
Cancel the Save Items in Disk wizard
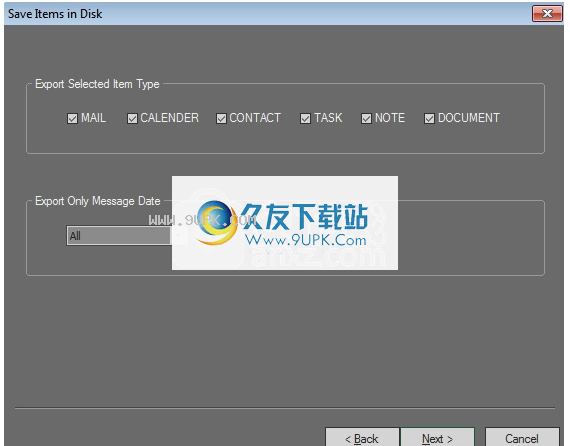click(x=522, y=437)
